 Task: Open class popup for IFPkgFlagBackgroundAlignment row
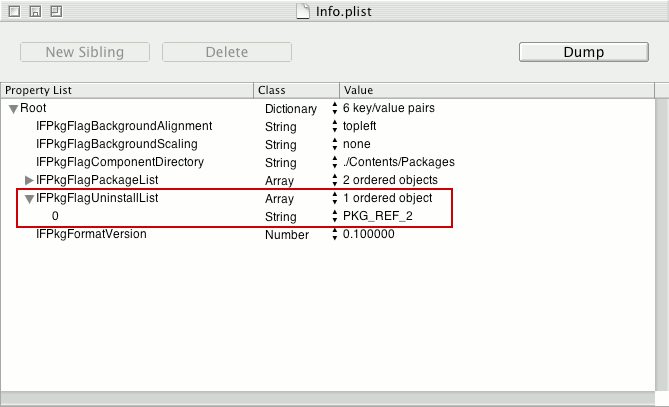point(334,126)
